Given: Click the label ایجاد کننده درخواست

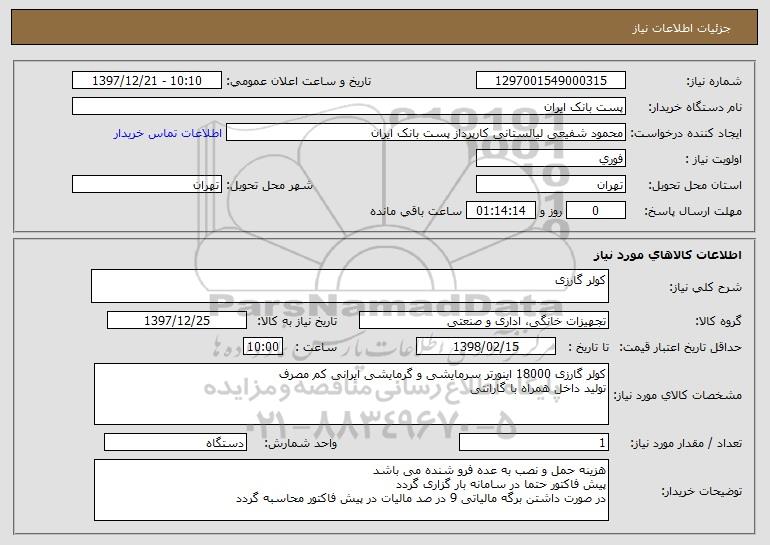Looking at the screenshot, I should [686, 133].
